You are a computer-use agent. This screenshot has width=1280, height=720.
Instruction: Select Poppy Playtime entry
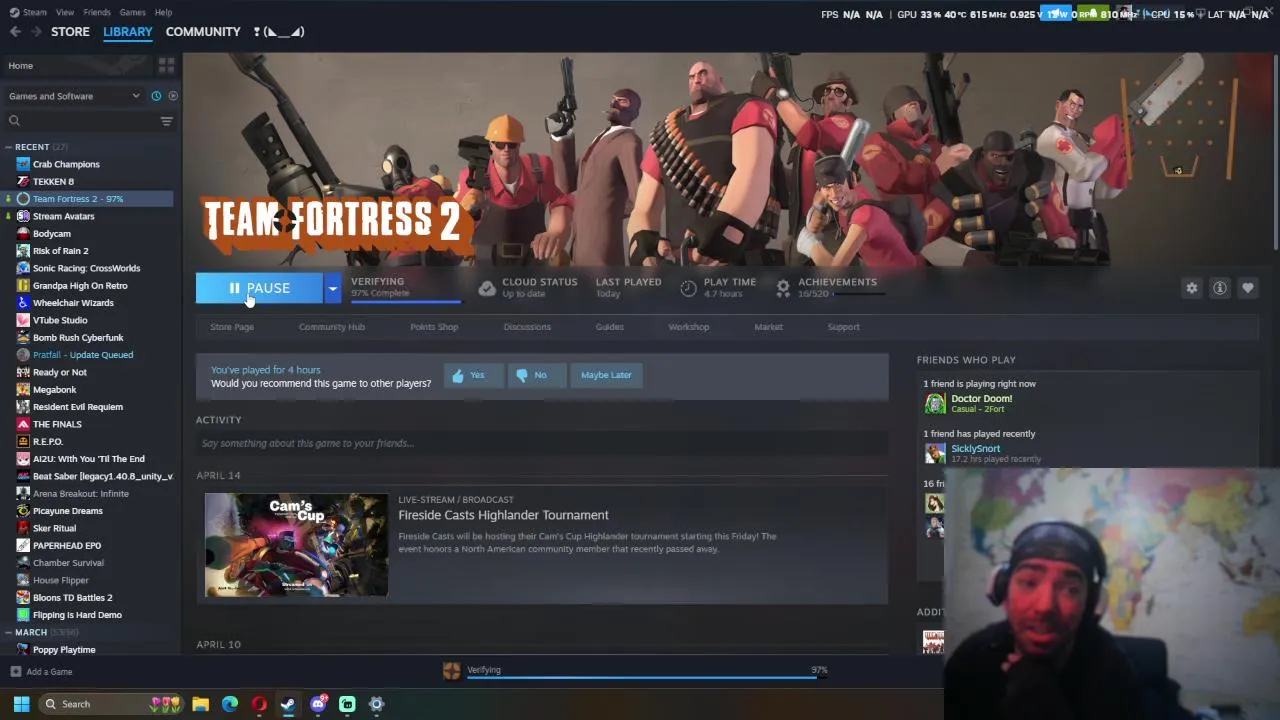64,649
